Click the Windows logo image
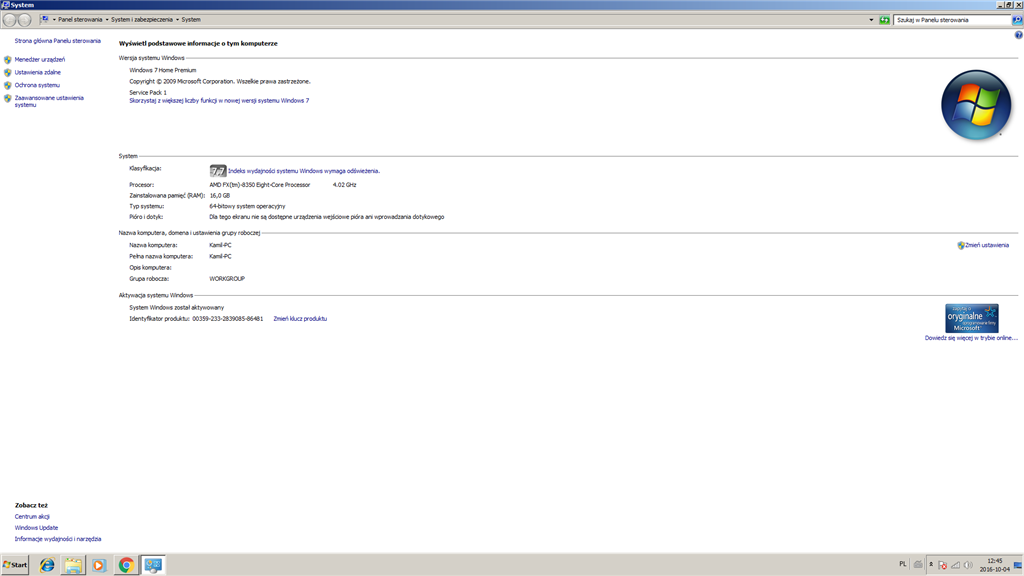The width and height of the screenshot is (1024, 576). click(x=976, y=105)
